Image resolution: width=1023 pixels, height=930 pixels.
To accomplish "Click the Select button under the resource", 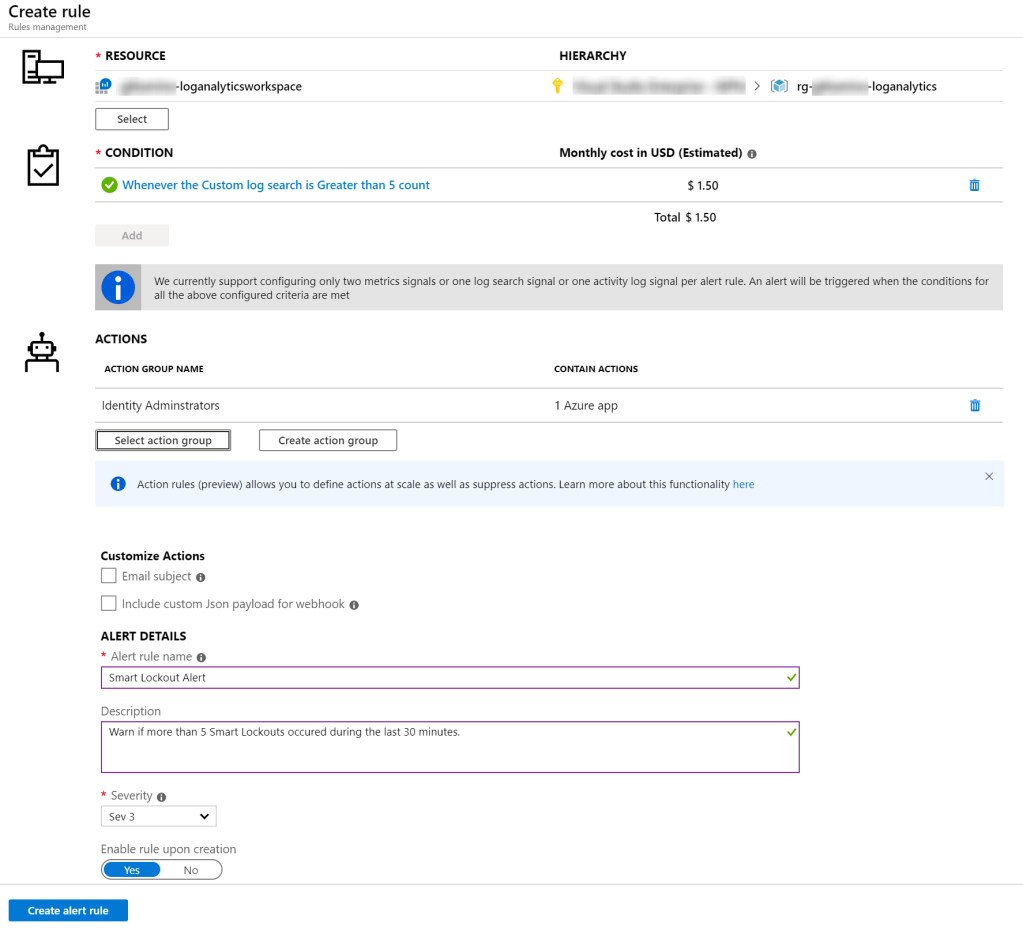I will click(131, 118).
